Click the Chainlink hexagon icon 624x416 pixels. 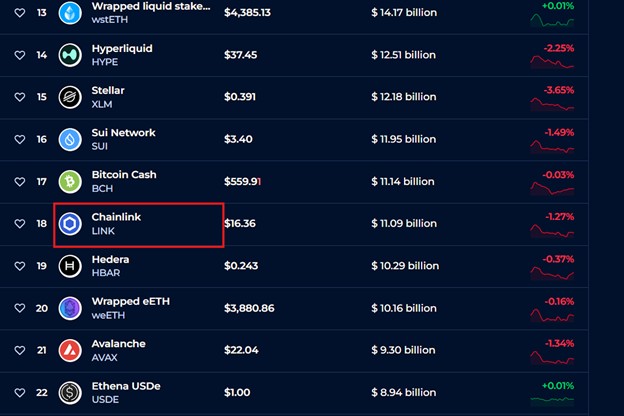coord(70,224)
